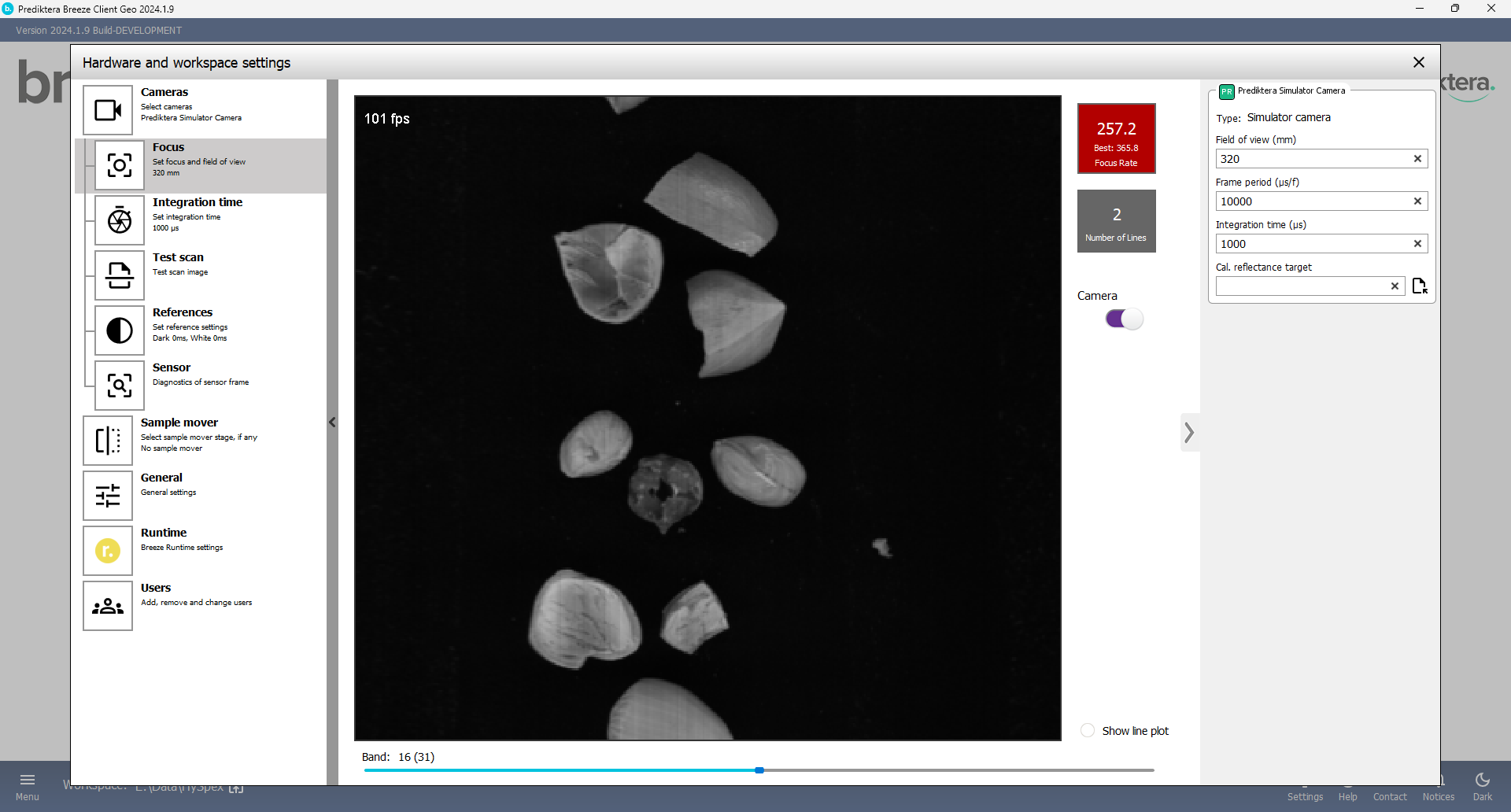Viewport: 1511px width, 812px height.
Task: Browse for Cal. reflectance target file
Action: [x=1420, y=286]
